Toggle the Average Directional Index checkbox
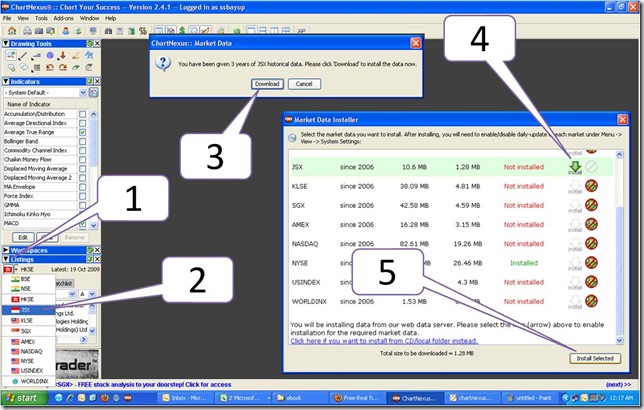644x410 pixels. [83, 123]
